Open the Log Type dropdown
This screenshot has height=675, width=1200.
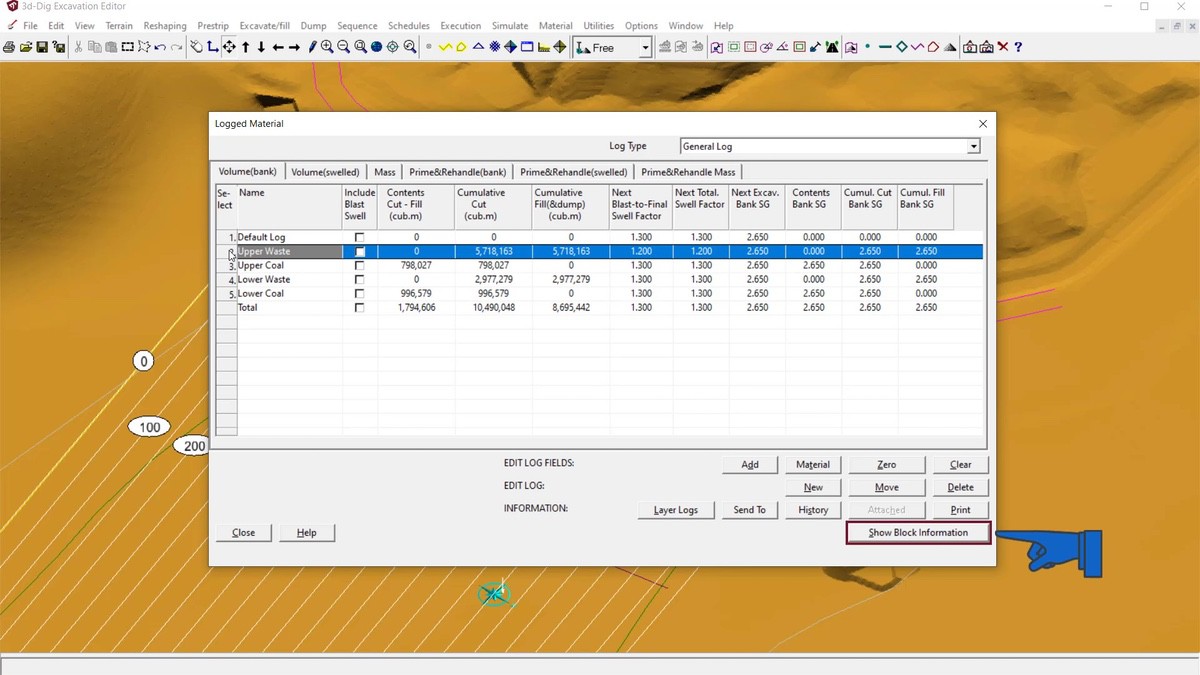pyautogui.click(x=973, y=146)
